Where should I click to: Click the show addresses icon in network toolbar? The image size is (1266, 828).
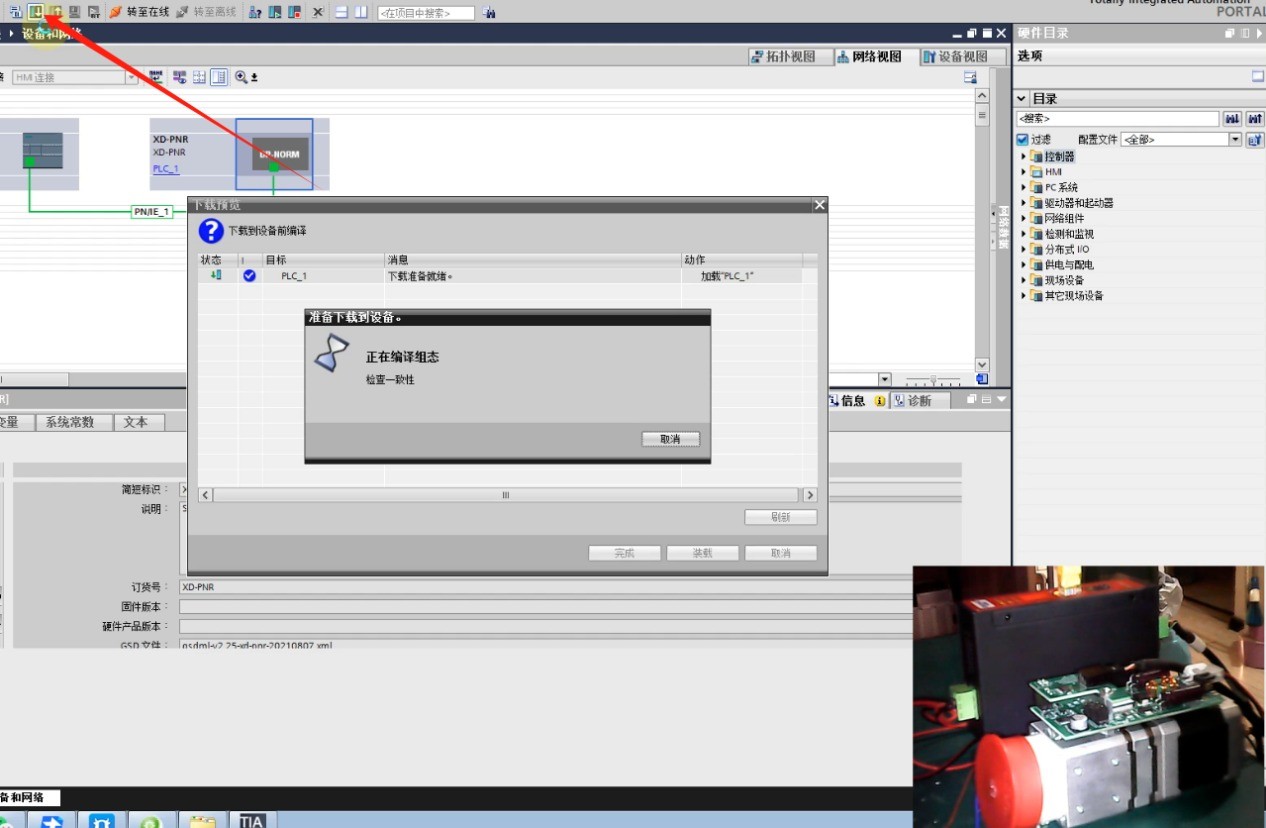pos(180,77)
